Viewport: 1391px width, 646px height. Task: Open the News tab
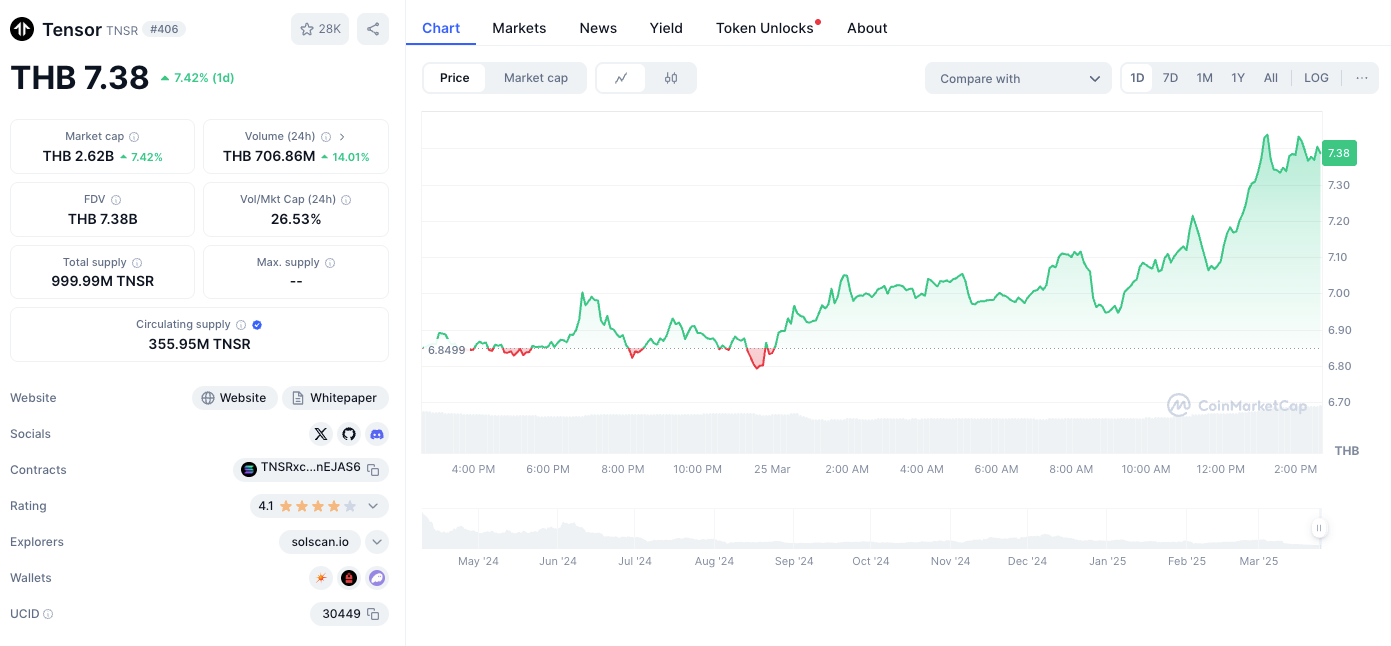(x=598, y=28)
